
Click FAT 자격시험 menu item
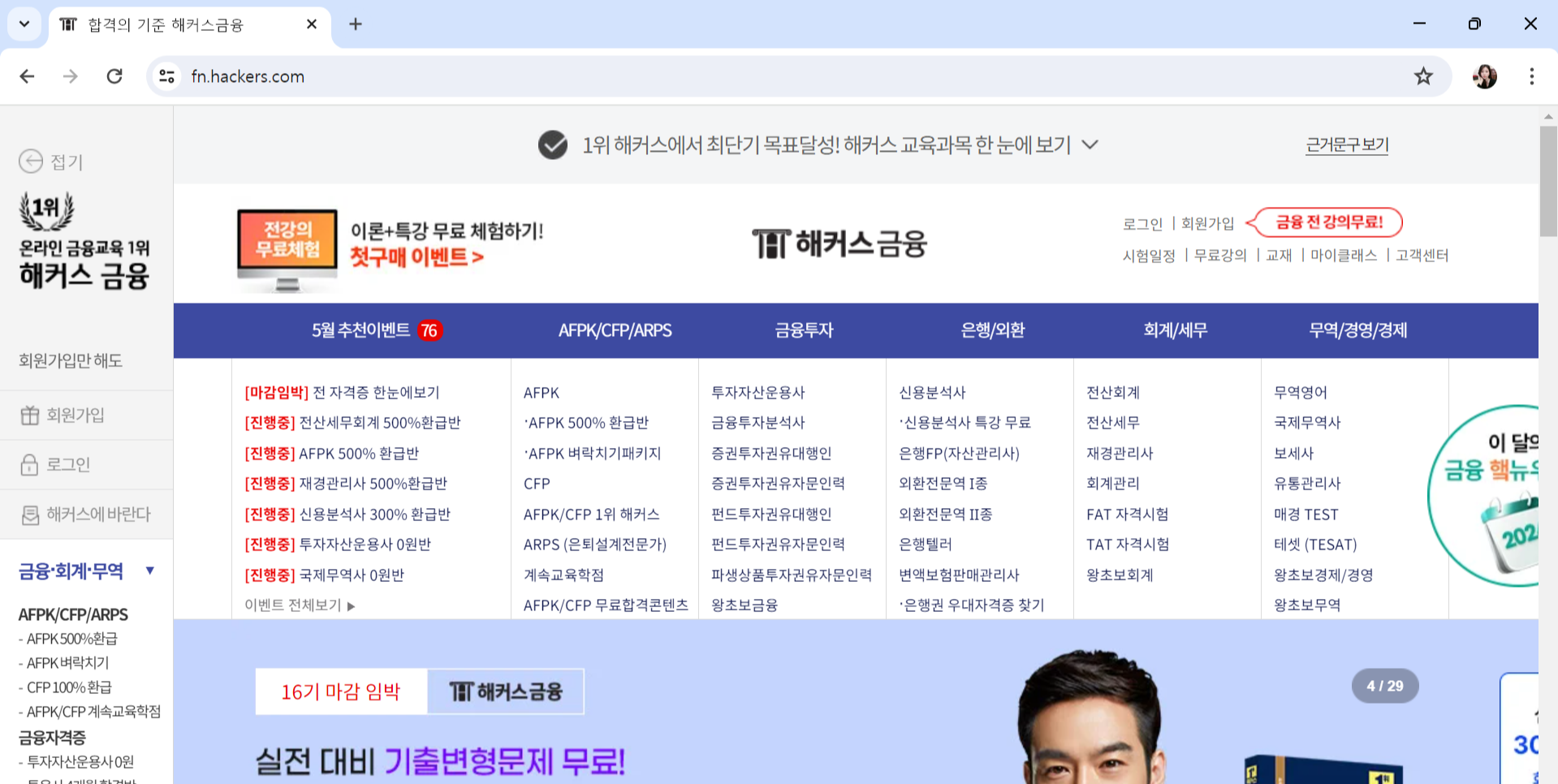click(1127, 515)
